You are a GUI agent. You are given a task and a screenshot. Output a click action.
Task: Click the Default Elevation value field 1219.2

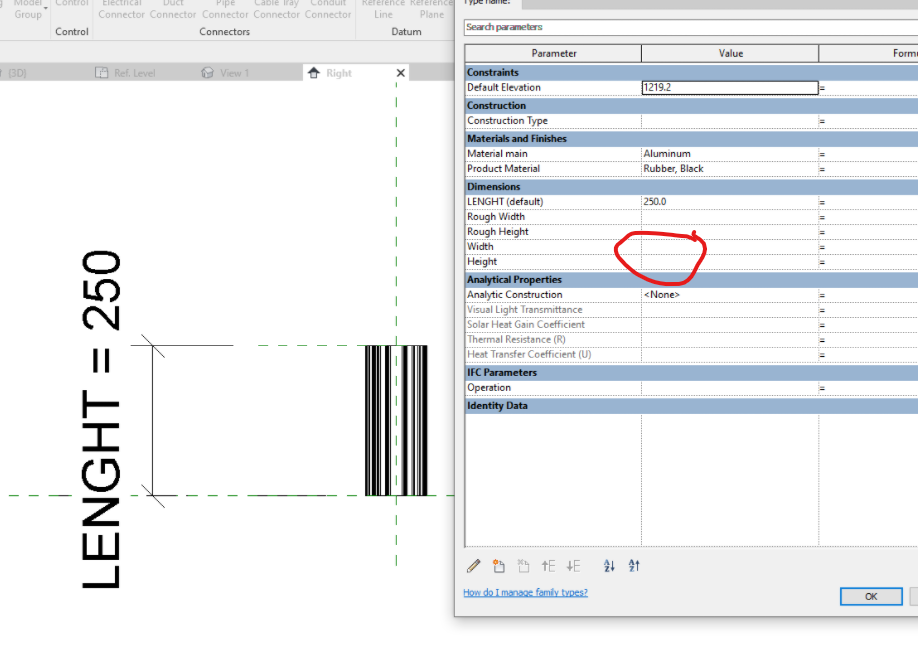(x=729, y=87)
